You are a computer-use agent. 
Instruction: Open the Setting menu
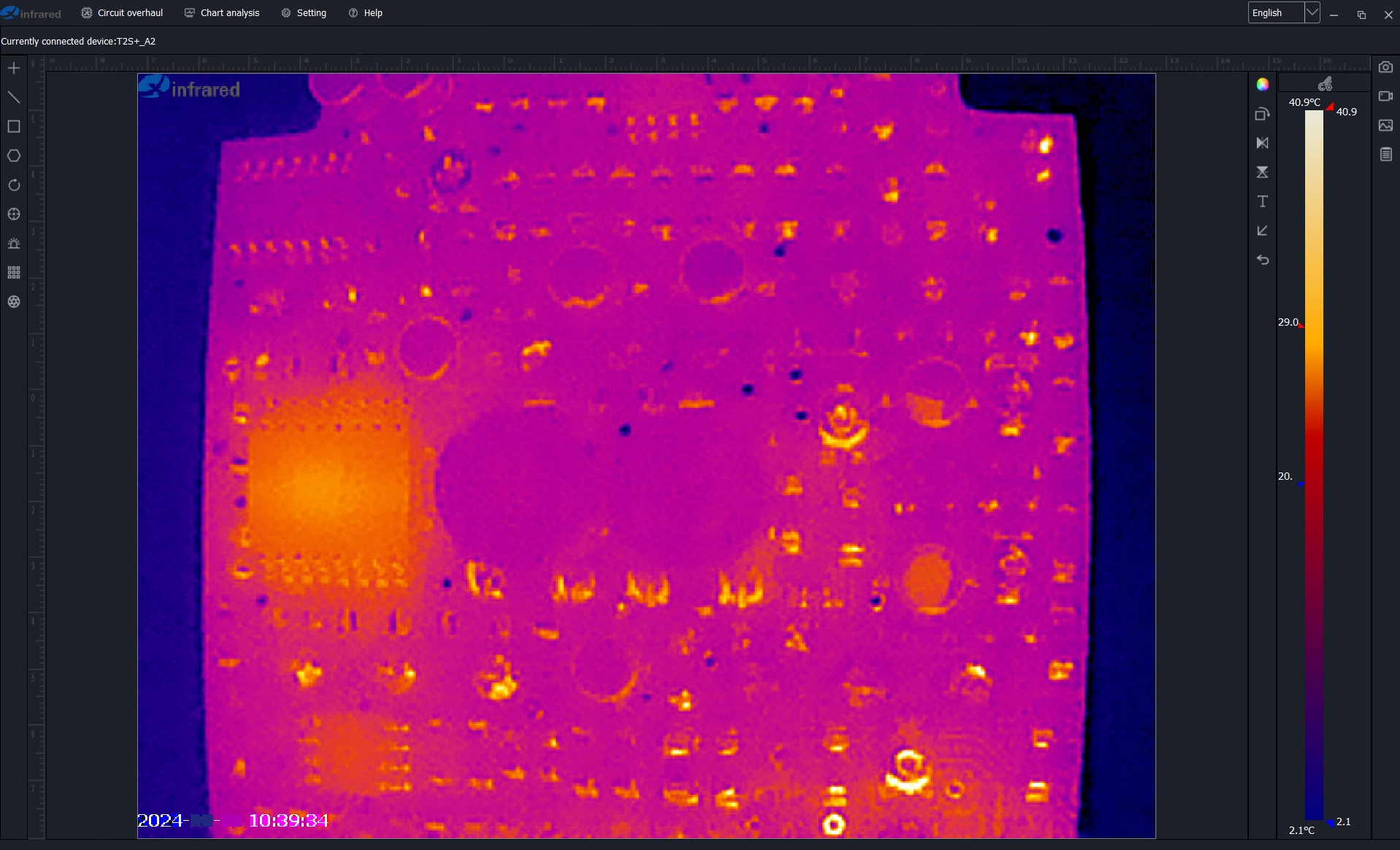pos(304,13)
